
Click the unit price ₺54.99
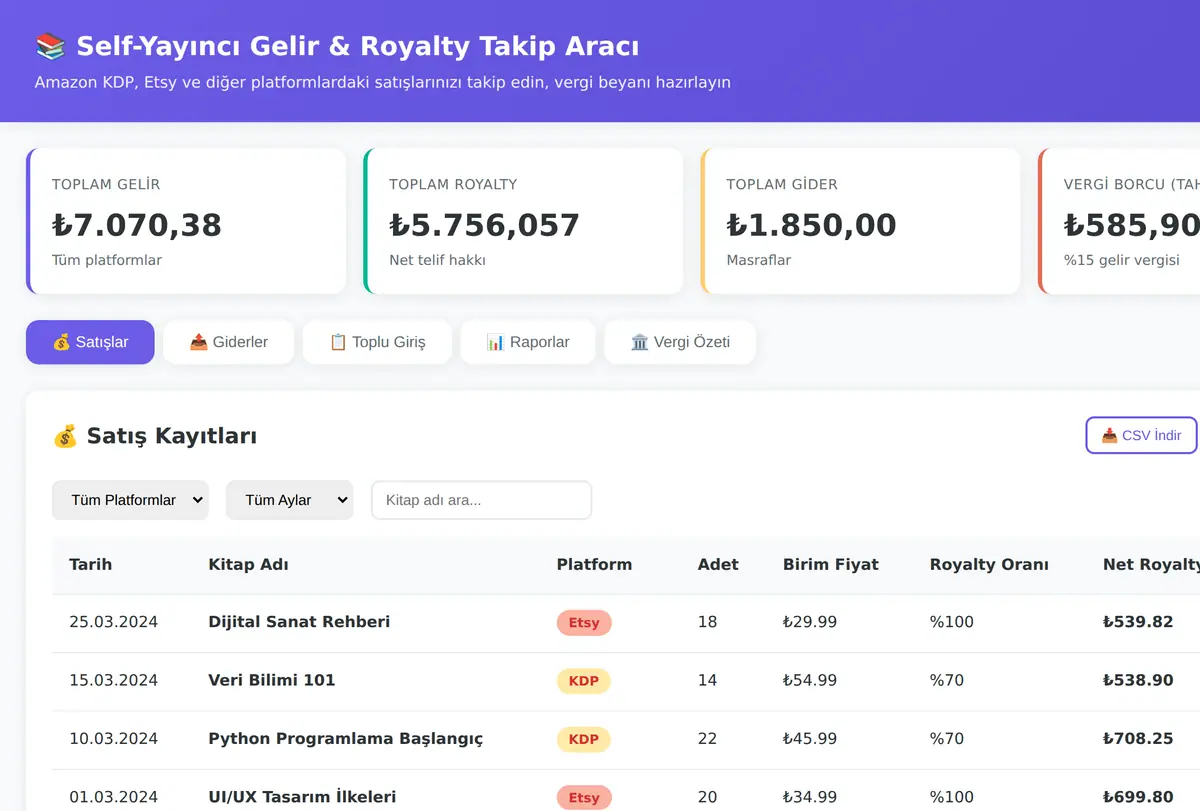pos(810,680)
